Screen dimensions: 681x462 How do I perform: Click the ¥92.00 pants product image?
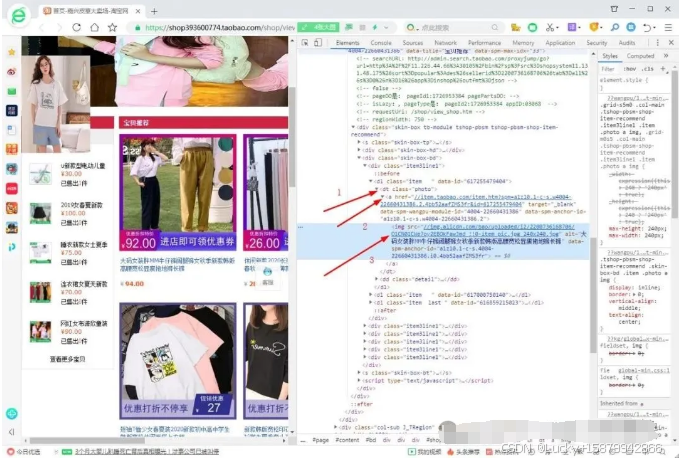pos(178,193)
